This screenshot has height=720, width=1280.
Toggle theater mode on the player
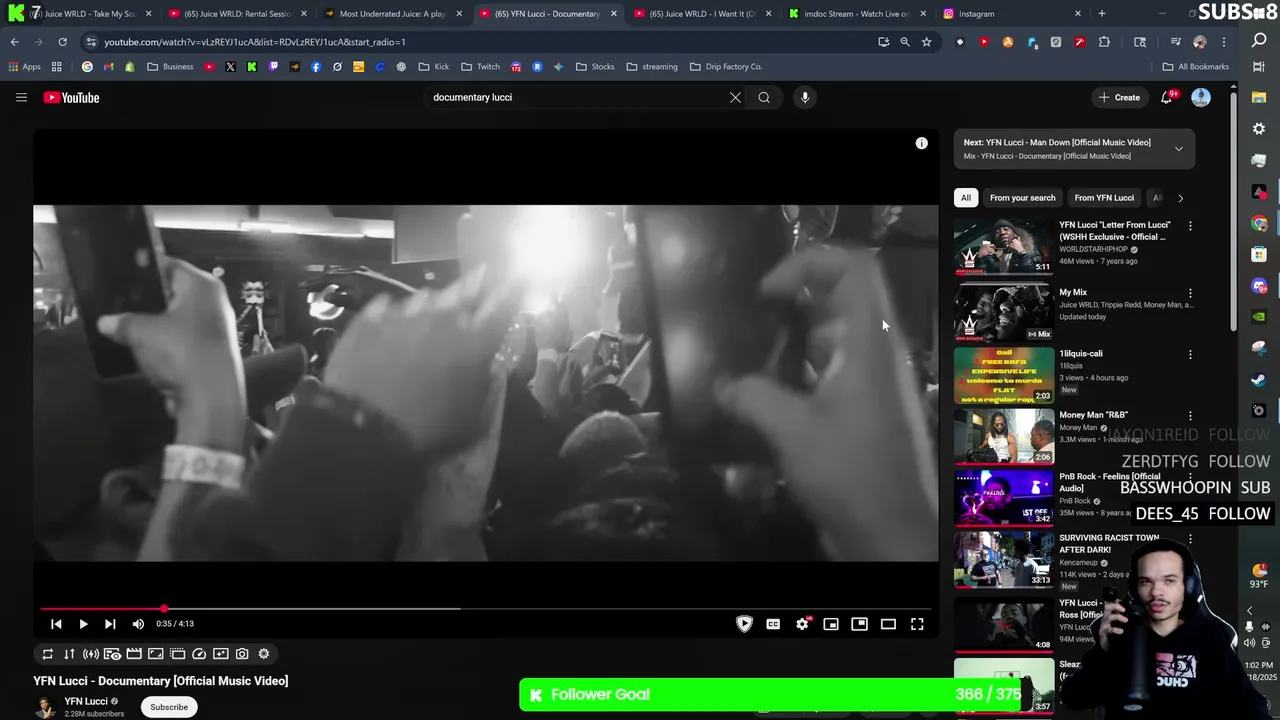(888, 624)
